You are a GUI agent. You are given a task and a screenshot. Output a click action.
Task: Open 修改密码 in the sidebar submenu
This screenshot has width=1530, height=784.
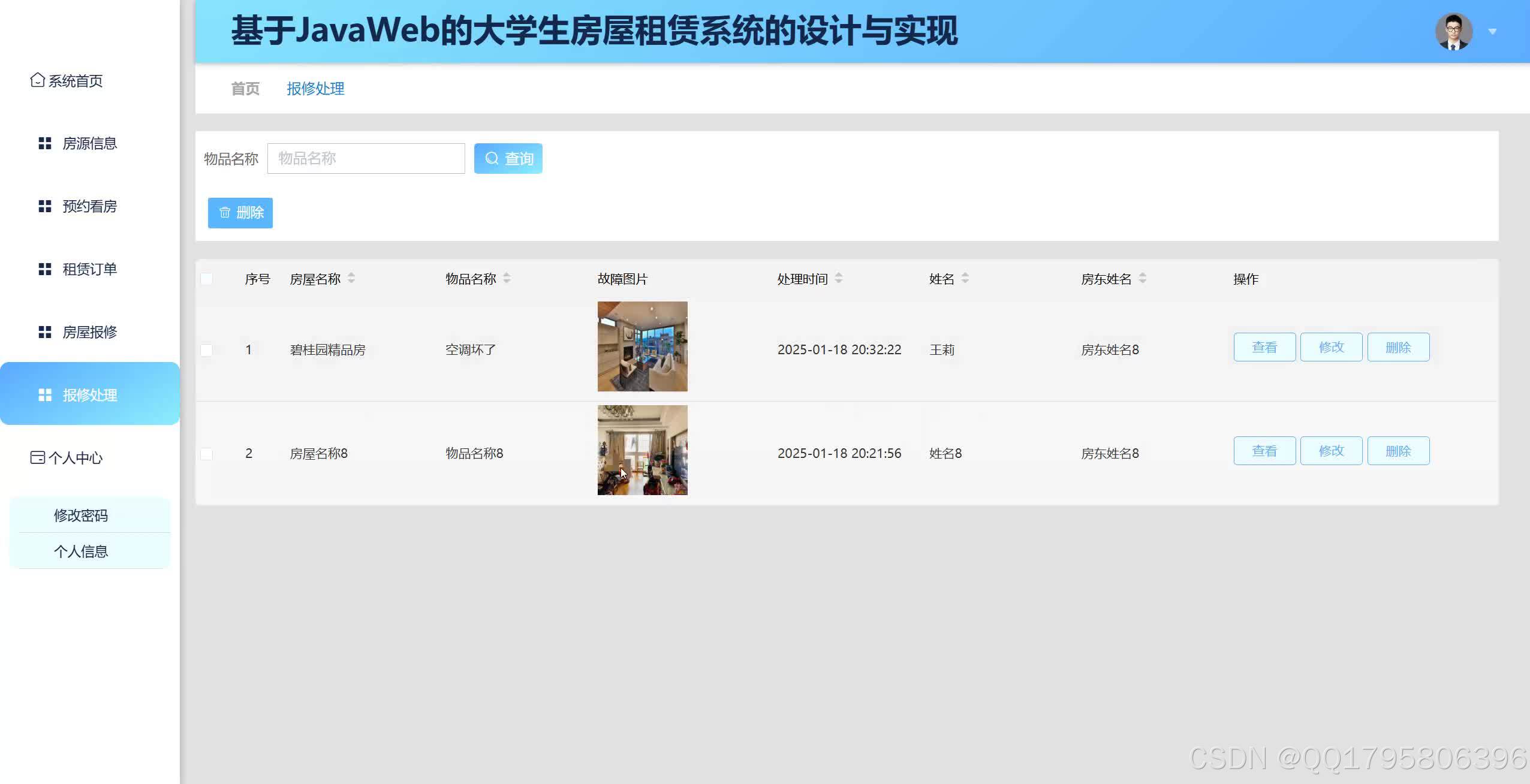point(81,515)
